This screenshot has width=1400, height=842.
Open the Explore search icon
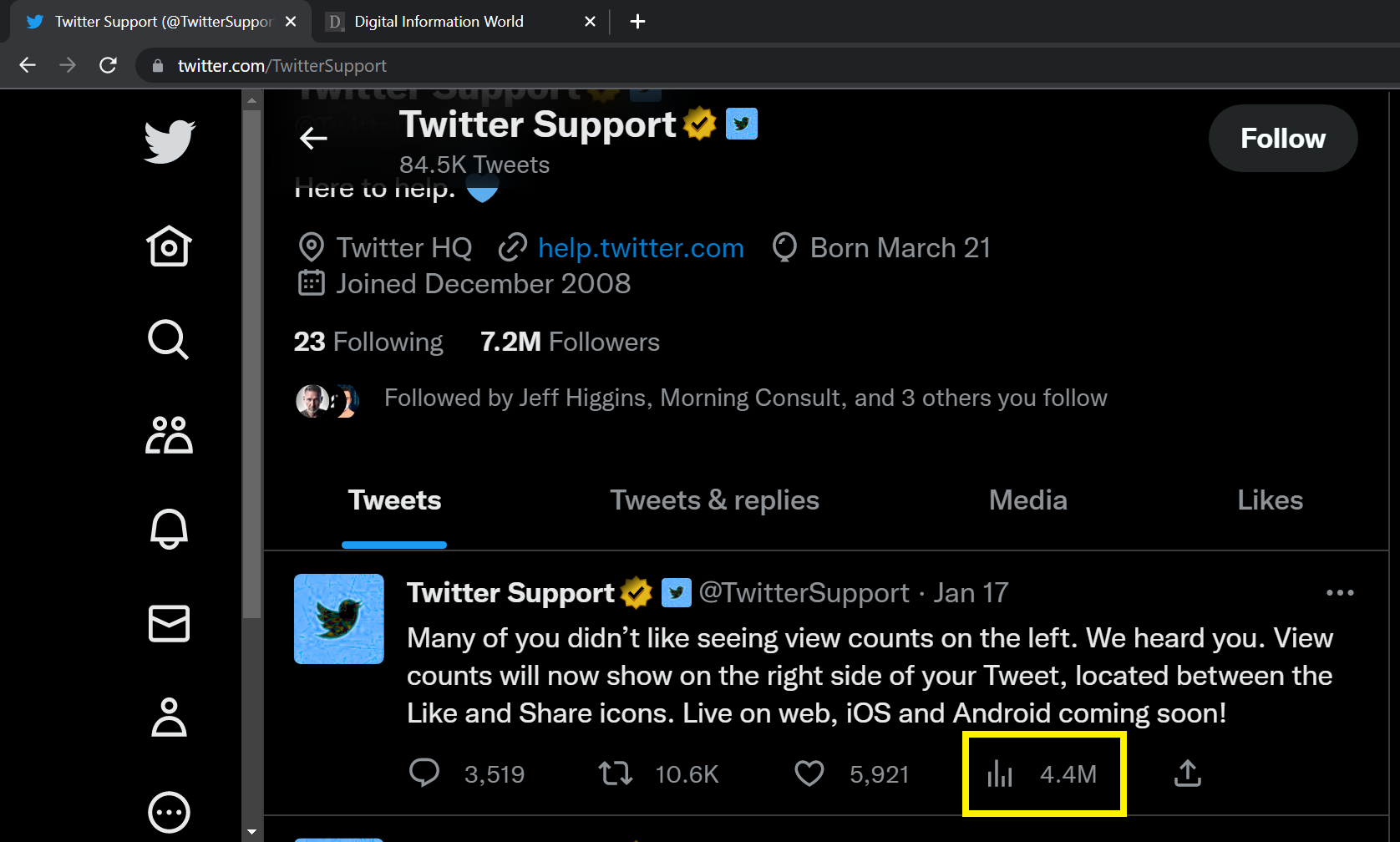coord(169,340)
